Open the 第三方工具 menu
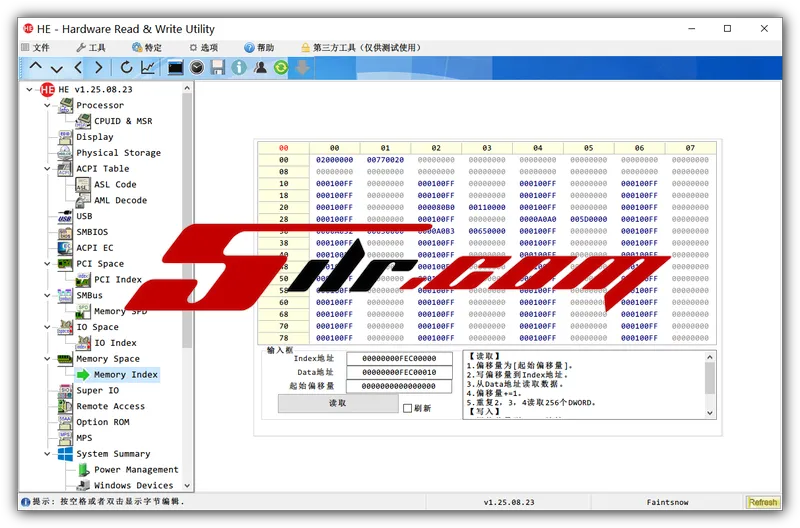This screenshot has width=800, height=528. coord(361,47)
